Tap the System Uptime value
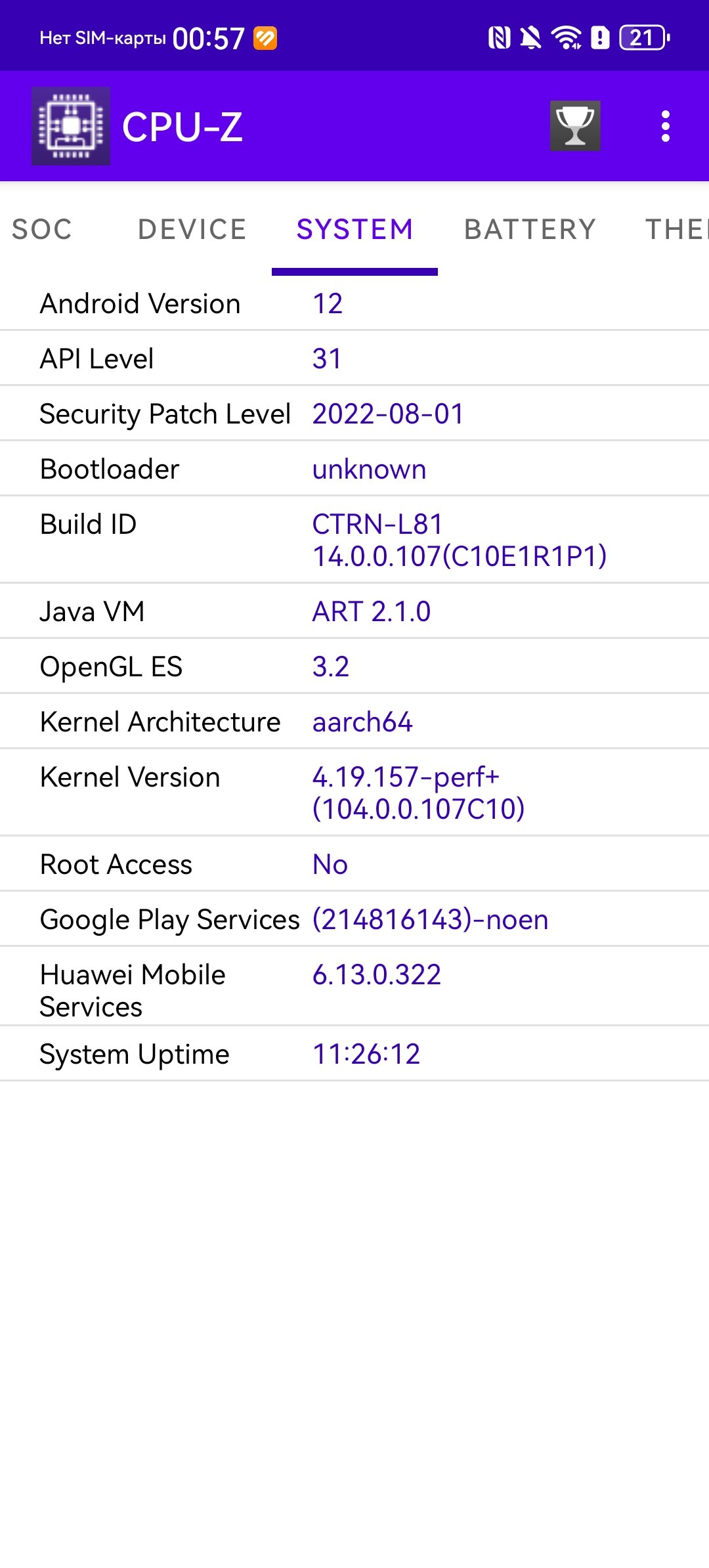The height and width of the screenshot is (1568, 709). click(x=366, y=1054)
